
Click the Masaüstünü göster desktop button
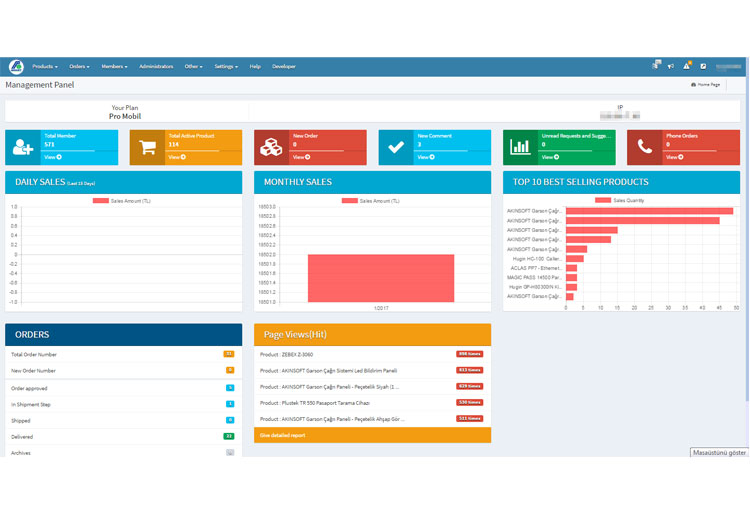719,452
